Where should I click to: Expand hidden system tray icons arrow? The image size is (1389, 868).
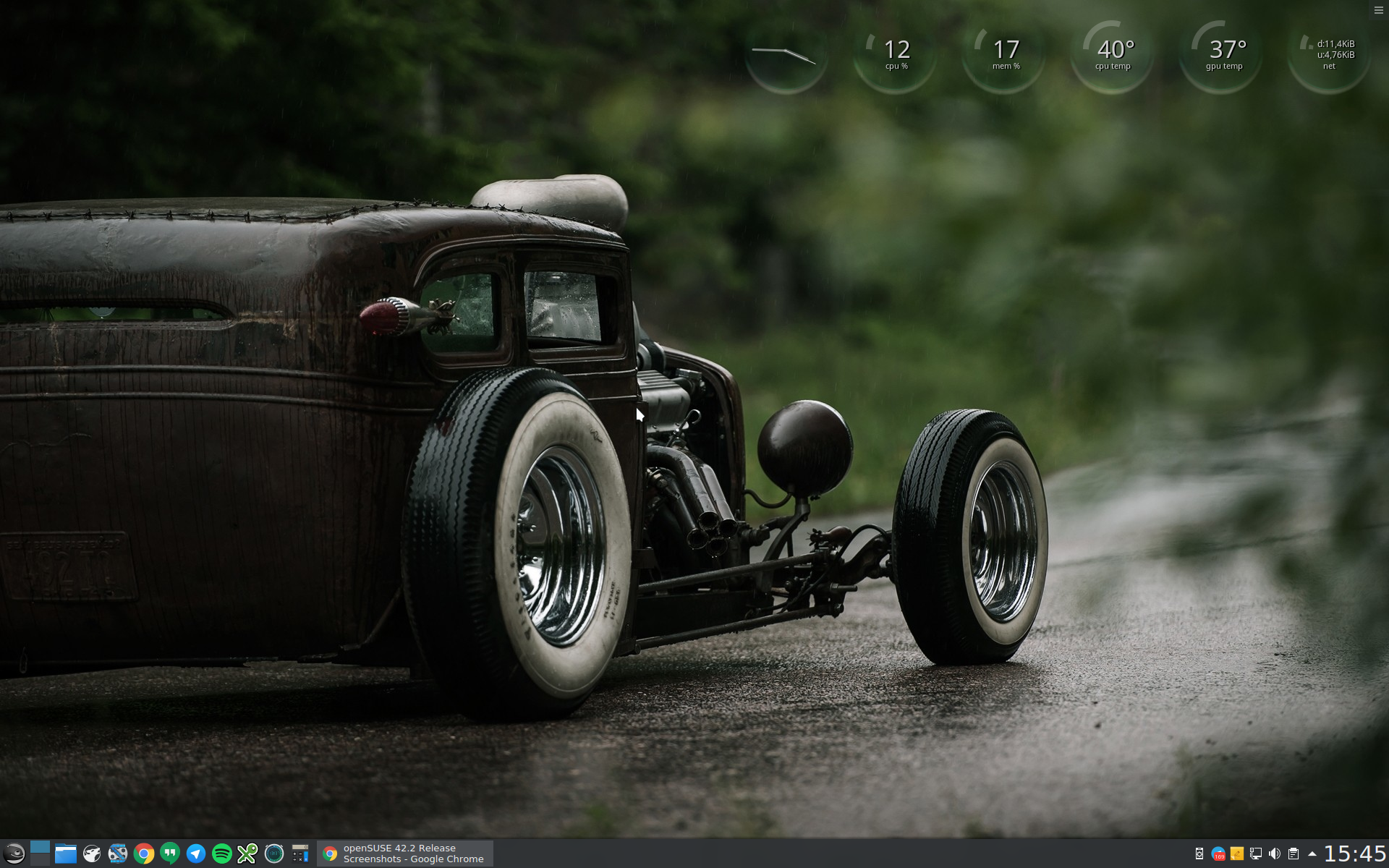pos(1312,854)
